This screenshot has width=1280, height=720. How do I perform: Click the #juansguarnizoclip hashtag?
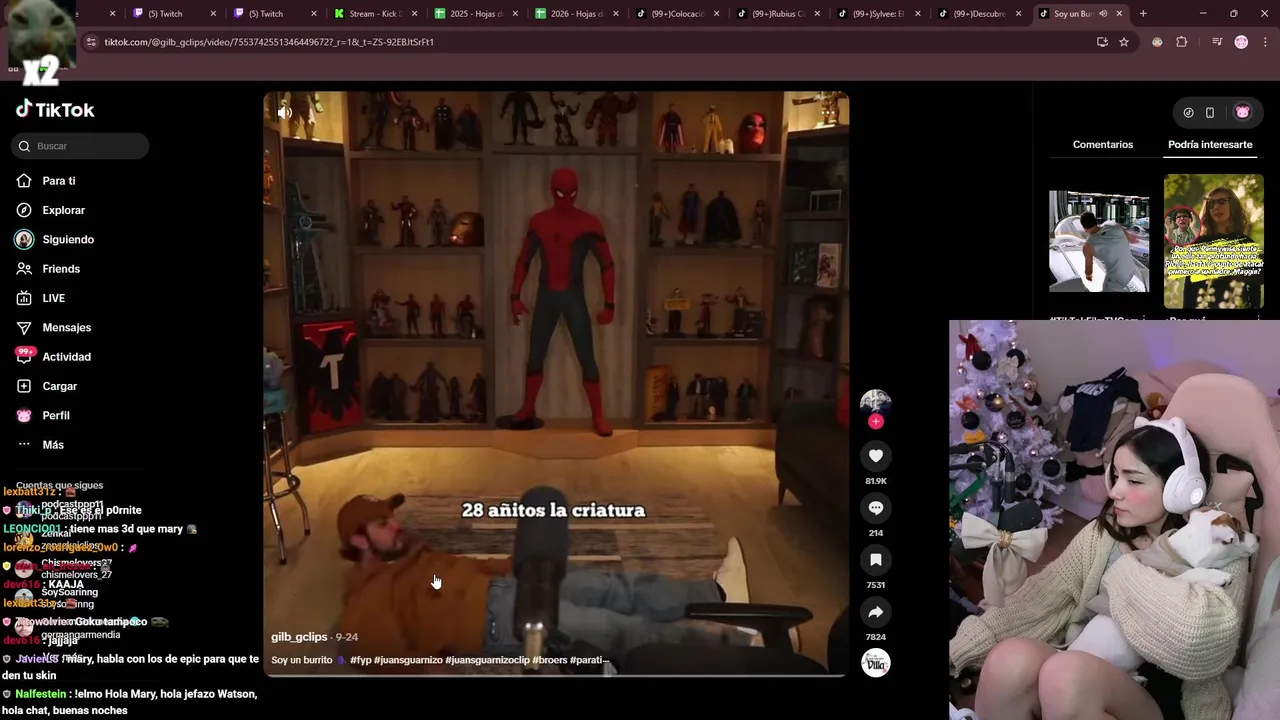[x=487, y=660]
